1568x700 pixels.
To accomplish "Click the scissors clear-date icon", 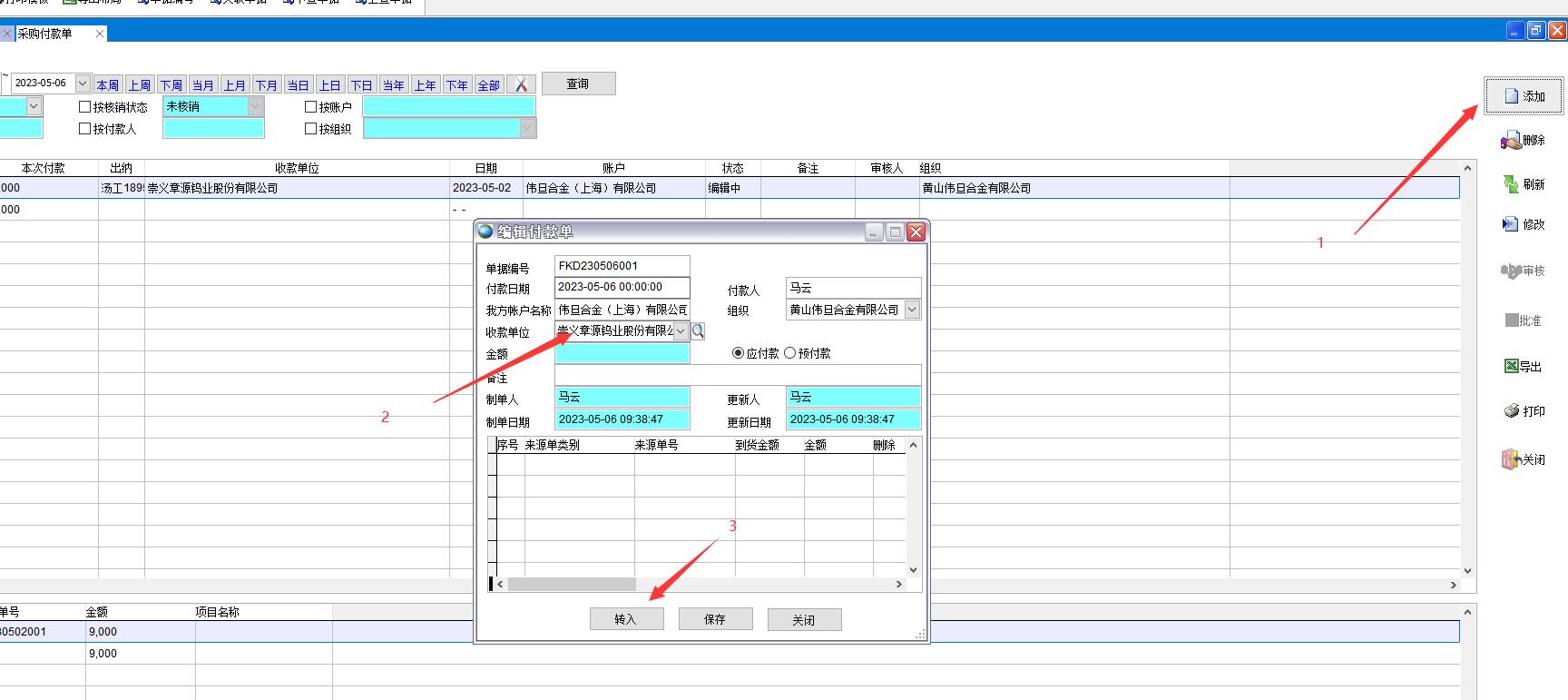I will coord(521,84).
